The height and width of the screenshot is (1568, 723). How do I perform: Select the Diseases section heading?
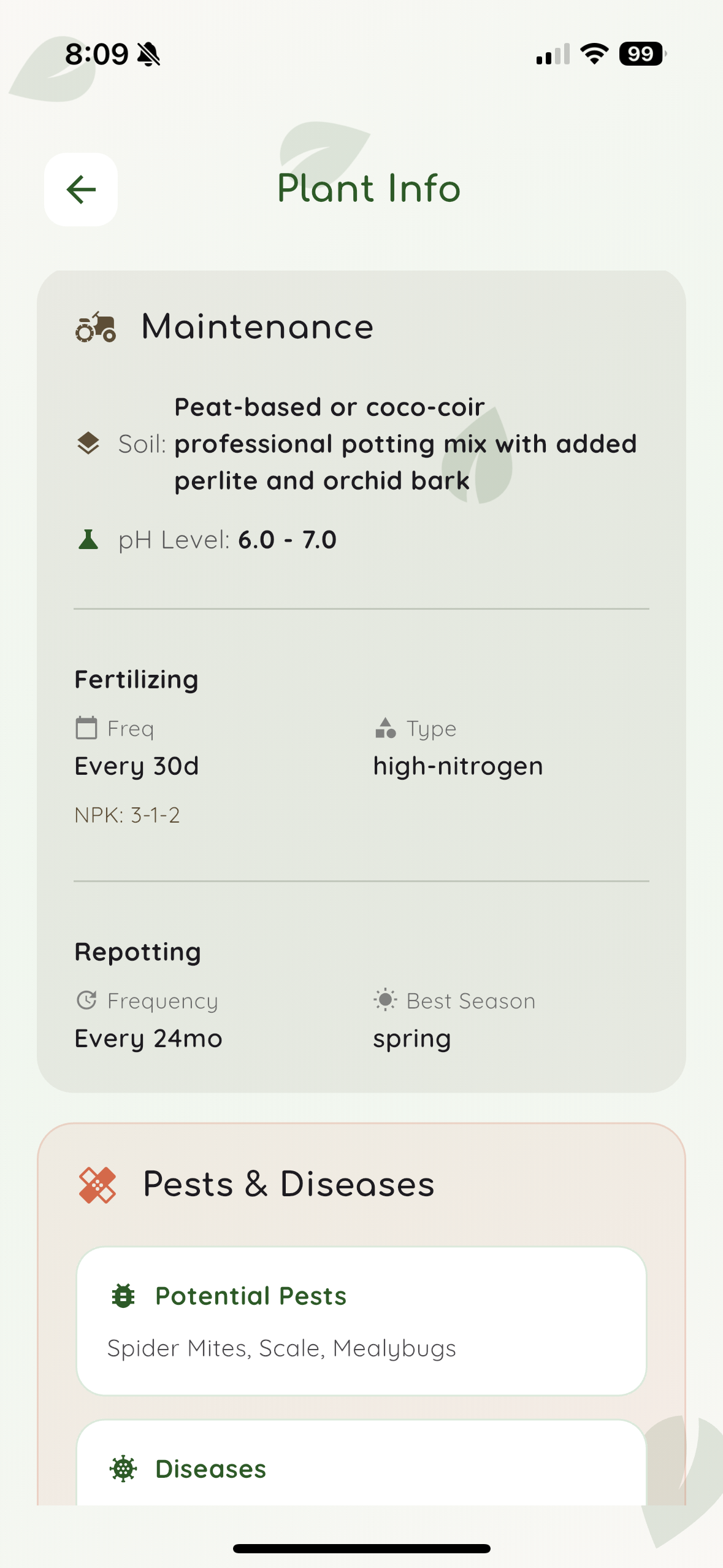(x=210, y=1469)
